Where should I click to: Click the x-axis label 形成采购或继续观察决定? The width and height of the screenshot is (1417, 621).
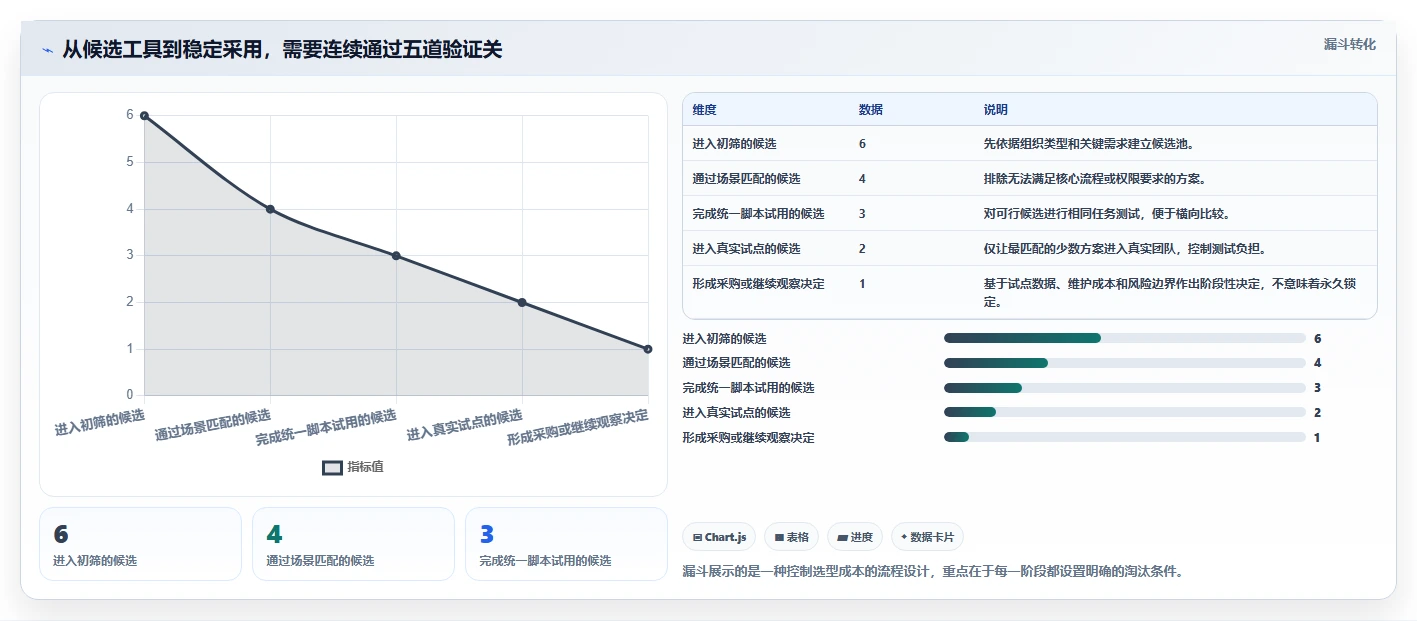[x=578, y=428]
